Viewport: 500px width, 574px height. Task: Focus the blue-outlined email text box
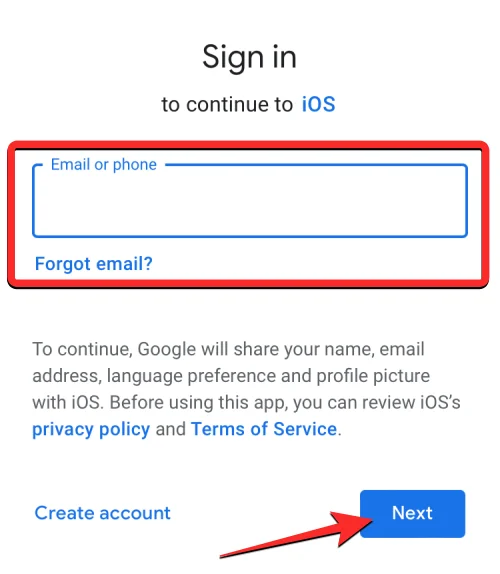tap(250, 201)
